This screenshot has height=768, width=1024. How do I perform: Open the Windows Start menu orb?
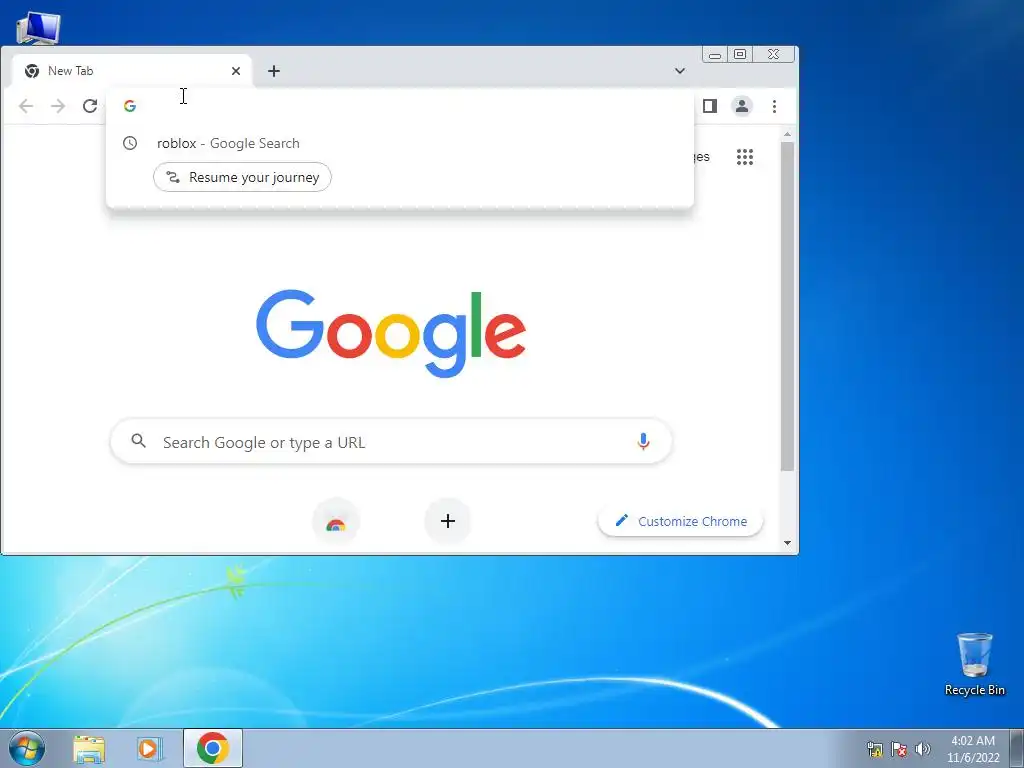tap(27, 748)
